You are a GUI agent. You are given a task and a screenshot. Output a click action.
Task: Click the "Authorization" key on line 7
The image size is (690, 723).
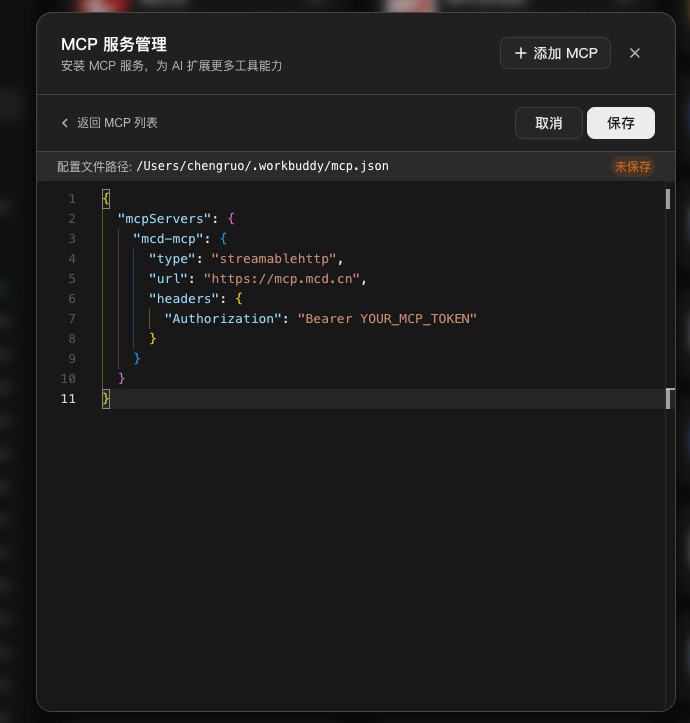click(223, 319)
